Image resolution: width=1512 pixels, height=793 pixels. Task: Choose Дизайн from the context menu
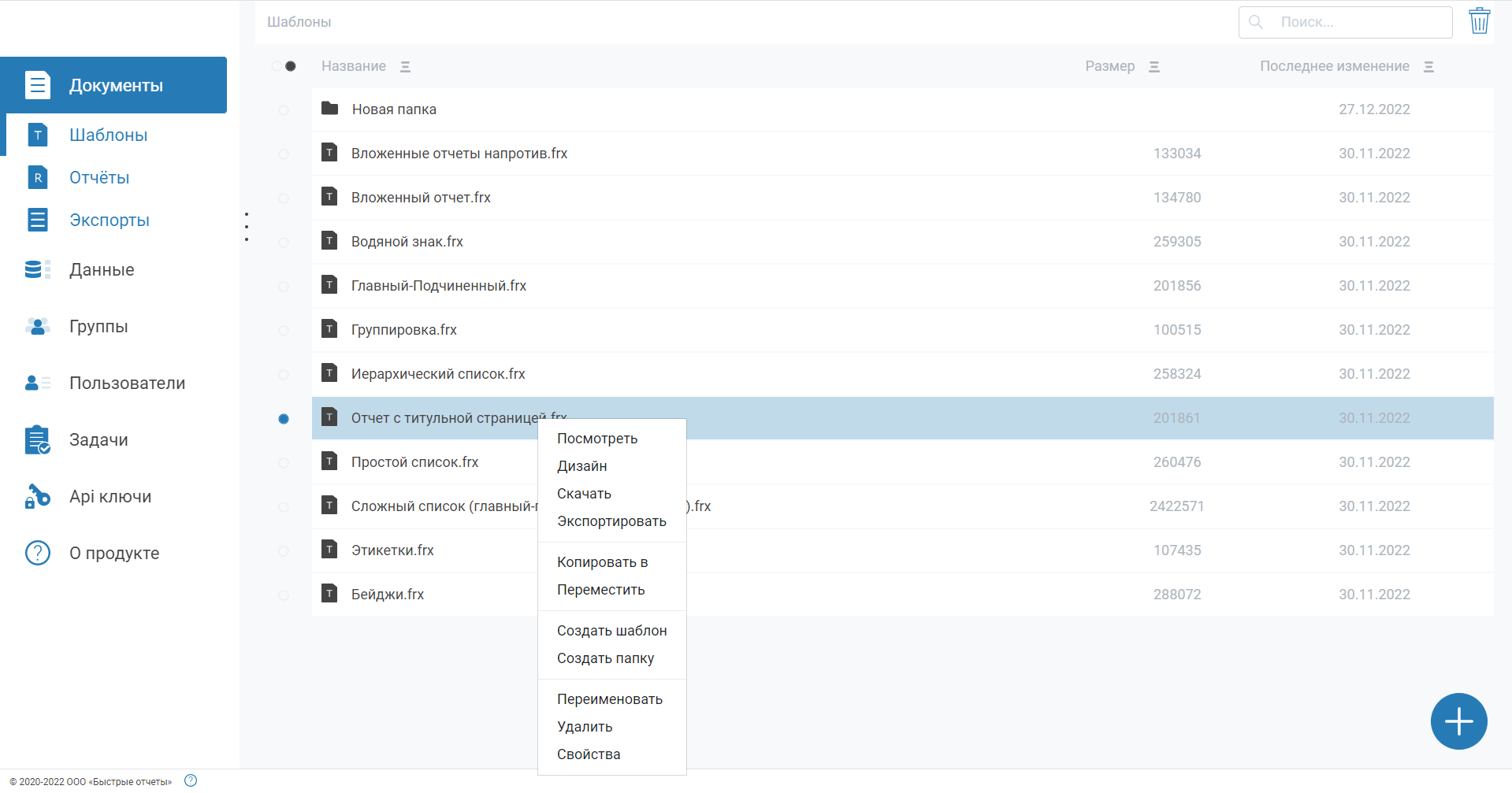[x=582, y=466]
